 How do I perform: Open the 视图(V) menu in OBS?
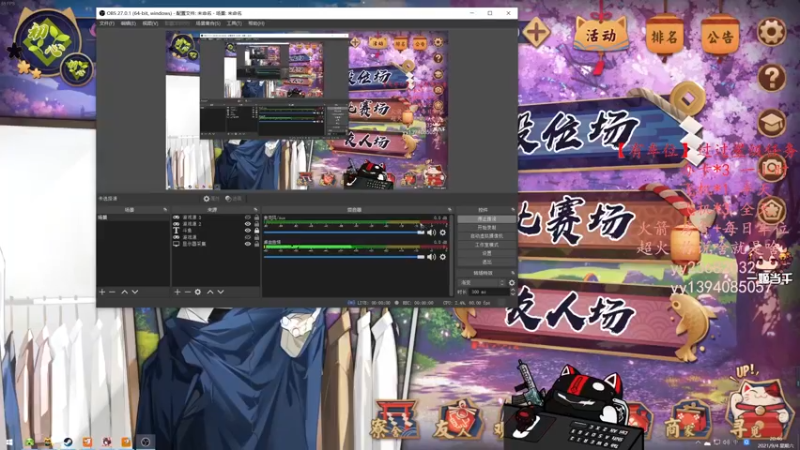click(x=150, y=23)
